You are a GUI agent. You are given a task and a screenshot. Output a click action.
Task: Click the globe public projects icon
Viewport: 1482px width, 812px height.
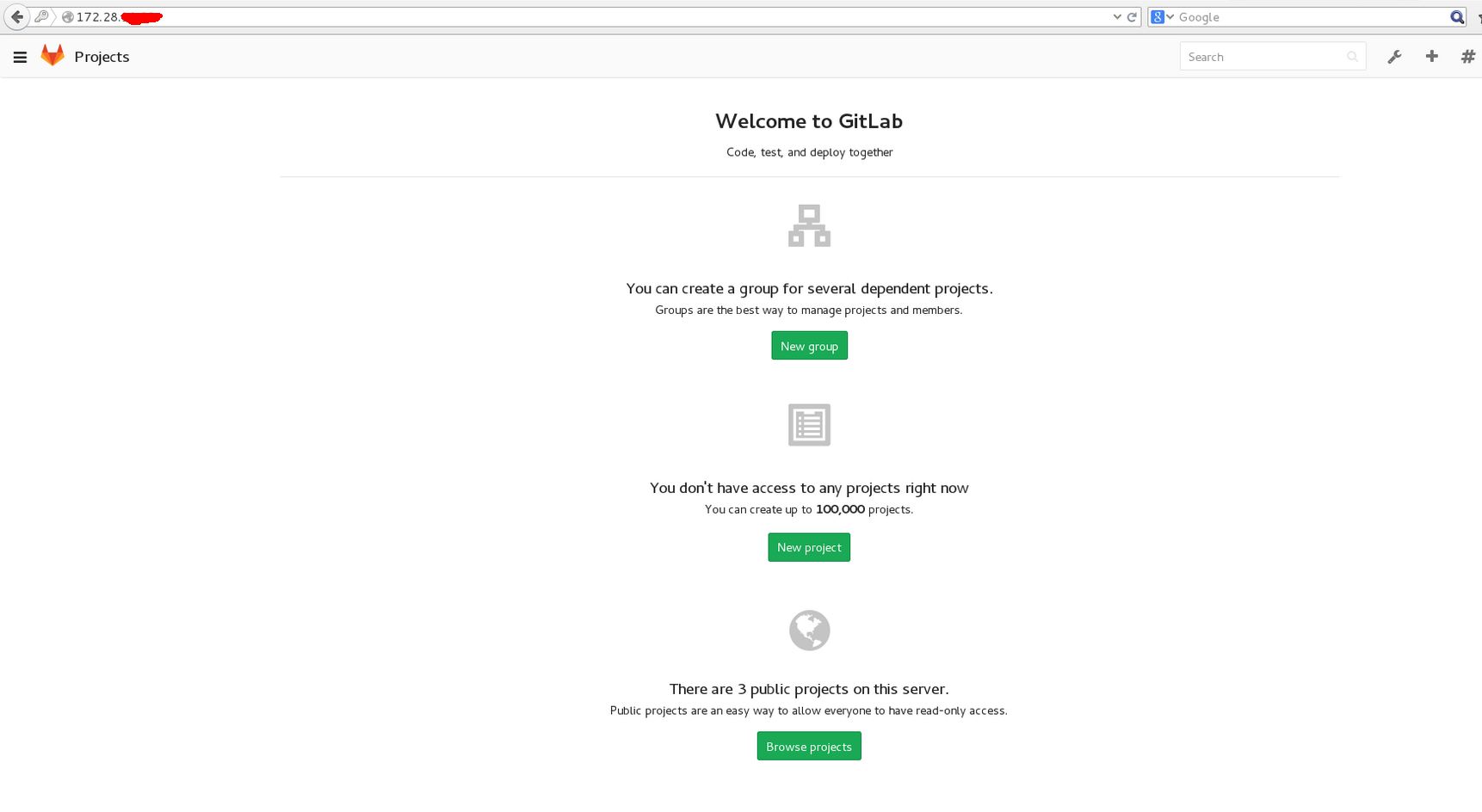pos(809,631)
